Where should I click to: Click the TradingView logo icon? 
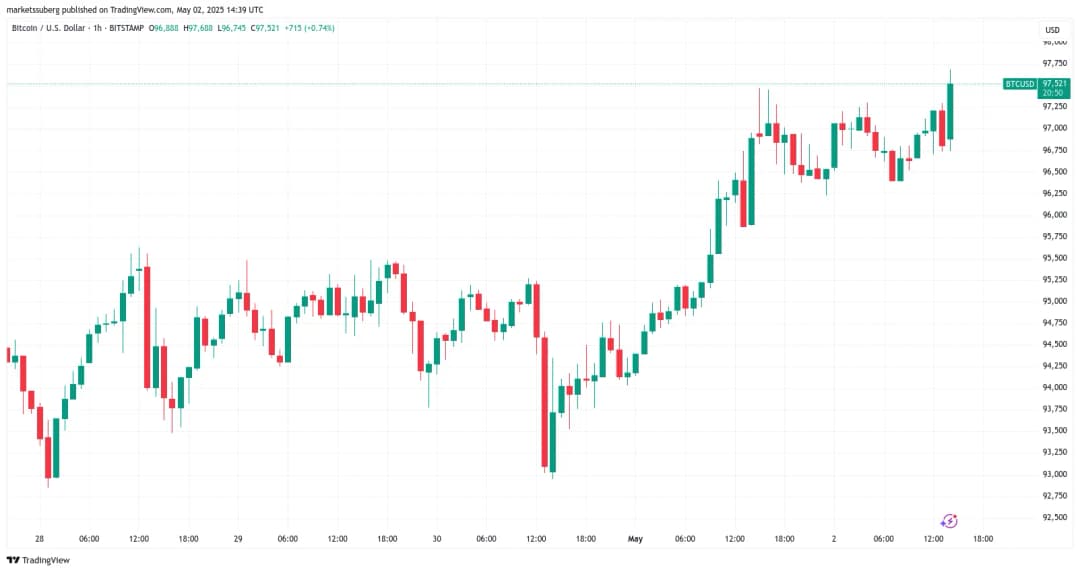(13, 560)
